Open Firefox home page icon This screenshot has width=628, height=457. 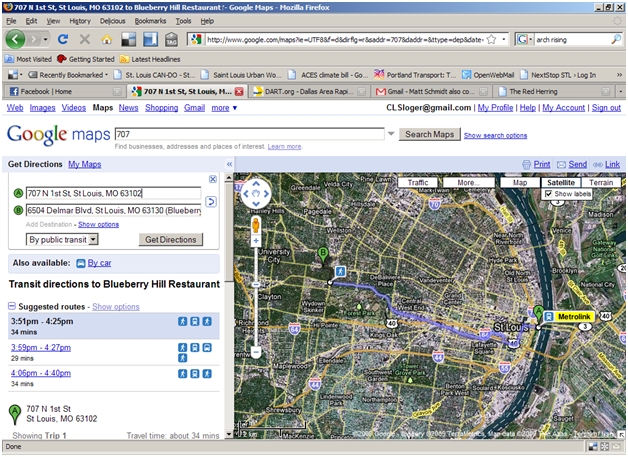click(107, 39)
